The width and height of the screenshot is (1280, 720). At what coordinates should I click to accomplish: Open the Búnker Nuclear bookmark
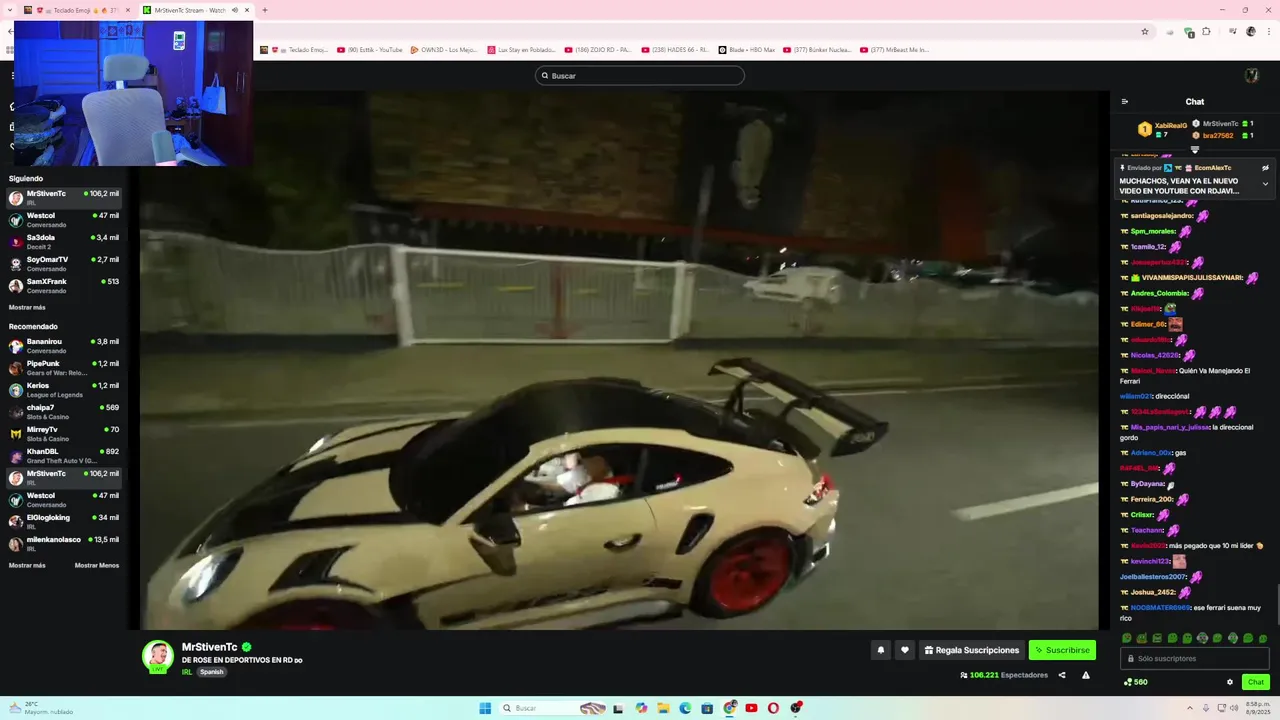pos(818,49)
